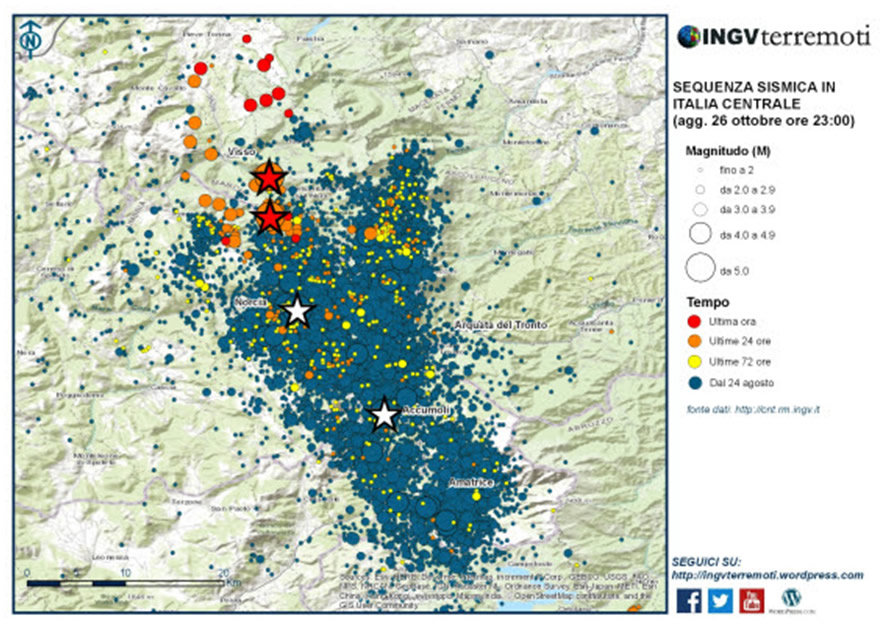Click the yellow 'Ultime 72 ore' legend dot
The image size is (885, 629).
pyautogui.click(x=694, y=362)
